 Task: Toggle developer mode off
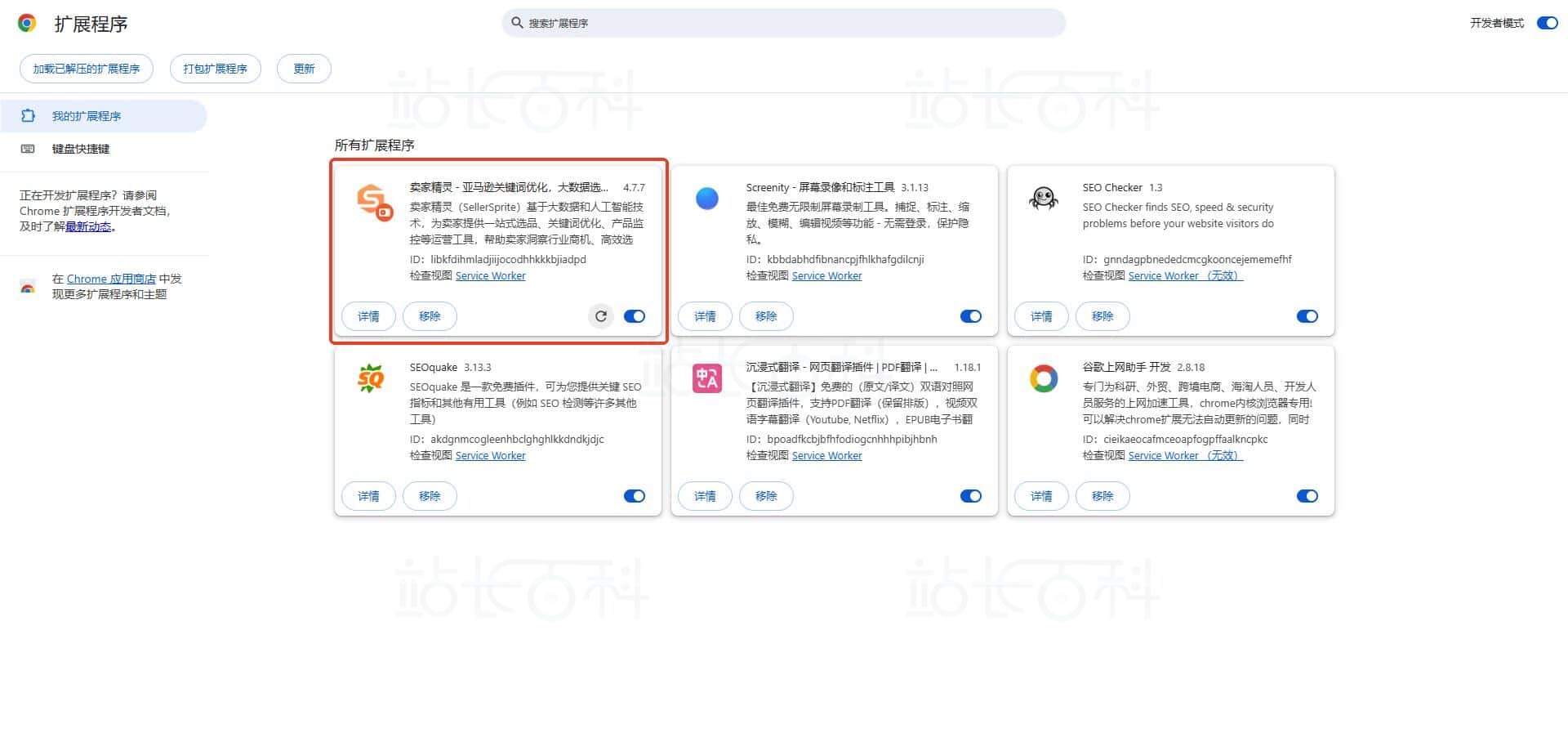point(1546,23)
